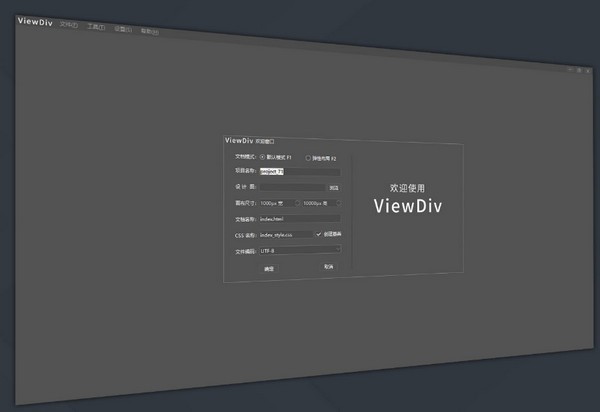
Task: Click the canvas height spinner arrows
Action: click(338, 203)
